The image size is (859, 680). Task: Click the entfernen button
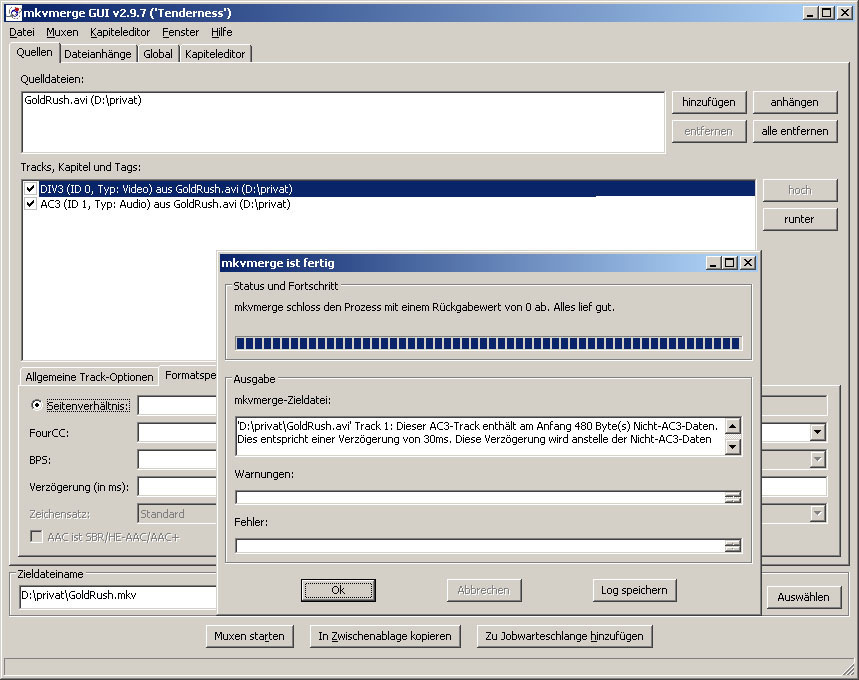708,131
